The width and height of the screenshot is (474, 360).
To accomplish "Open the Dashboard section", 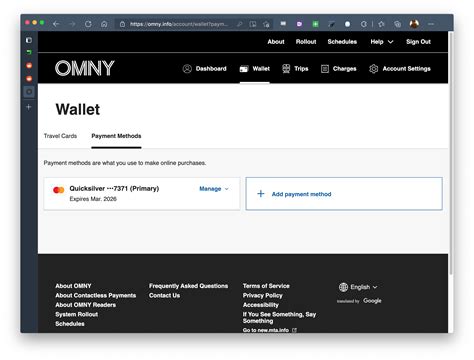I will [205, 69].
